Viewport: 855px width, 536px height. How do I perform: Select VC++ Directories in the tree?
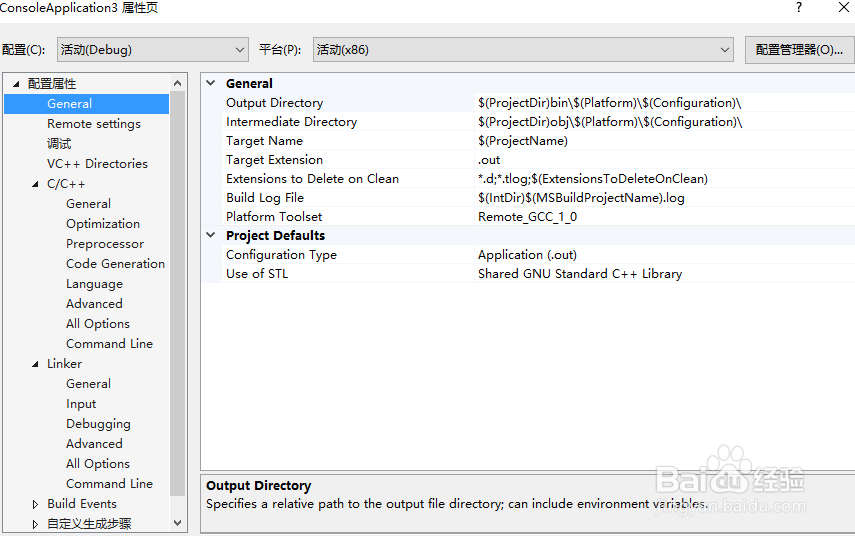coord(97,164)
